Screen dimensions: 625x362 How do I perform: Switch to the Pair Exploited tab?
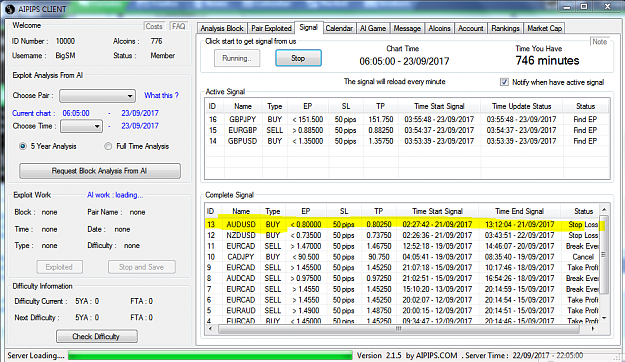(x=271, y=28)
